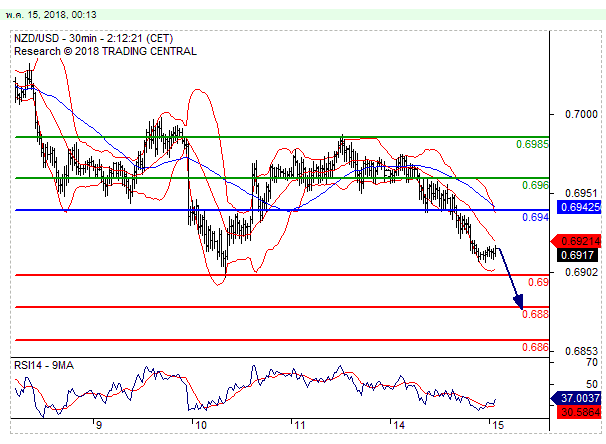Click the red 0.69214 price tag
Viewport: 606px width, 444px height.
[x=576, y=241]
